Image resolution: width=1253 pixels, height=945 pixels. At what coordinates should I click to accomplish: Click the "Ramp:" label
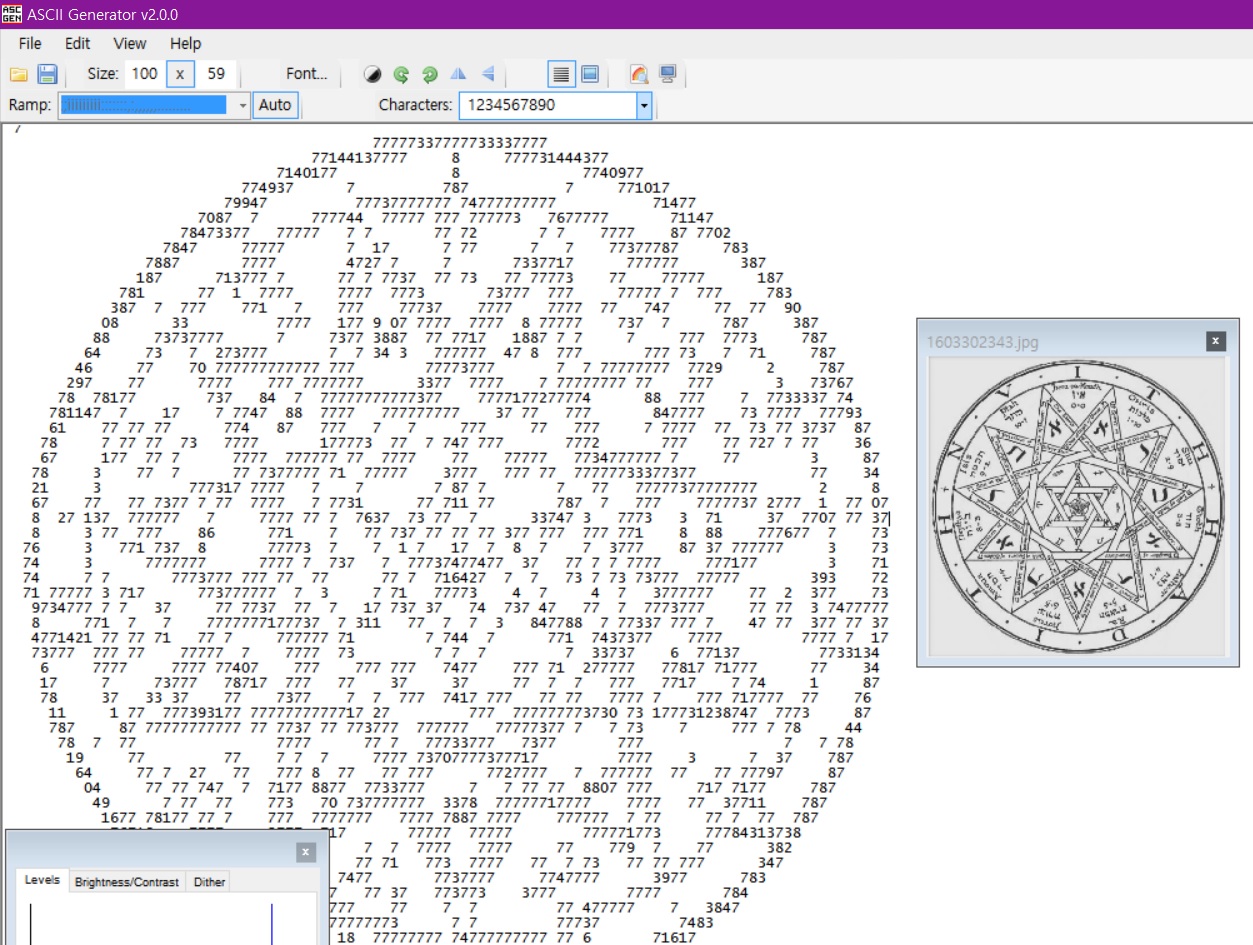(29, 105)
